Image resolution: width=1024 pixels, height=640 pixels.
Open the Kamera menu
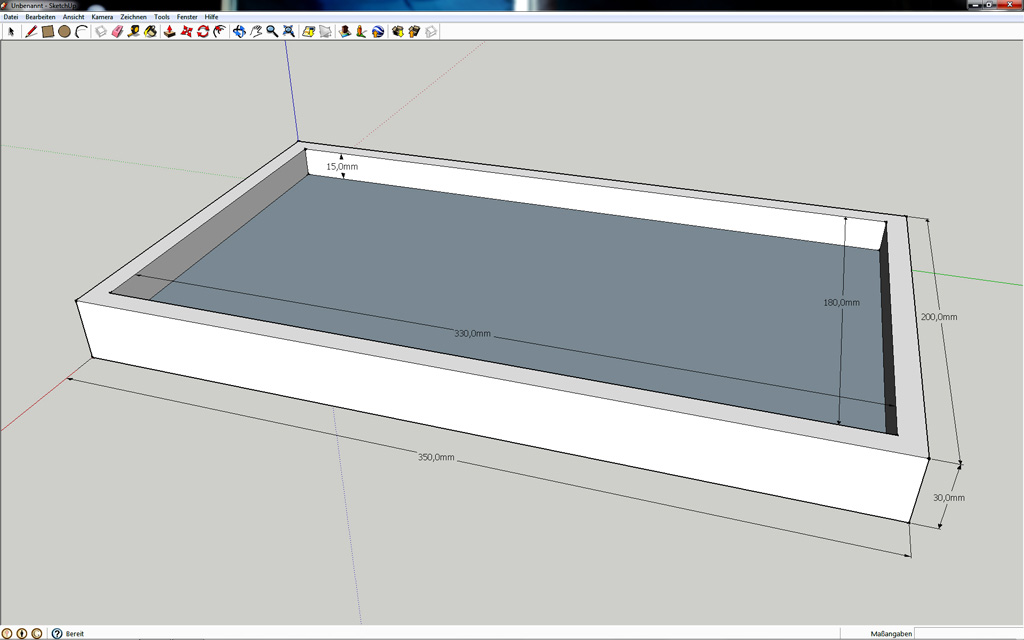[x=102, y=17]
